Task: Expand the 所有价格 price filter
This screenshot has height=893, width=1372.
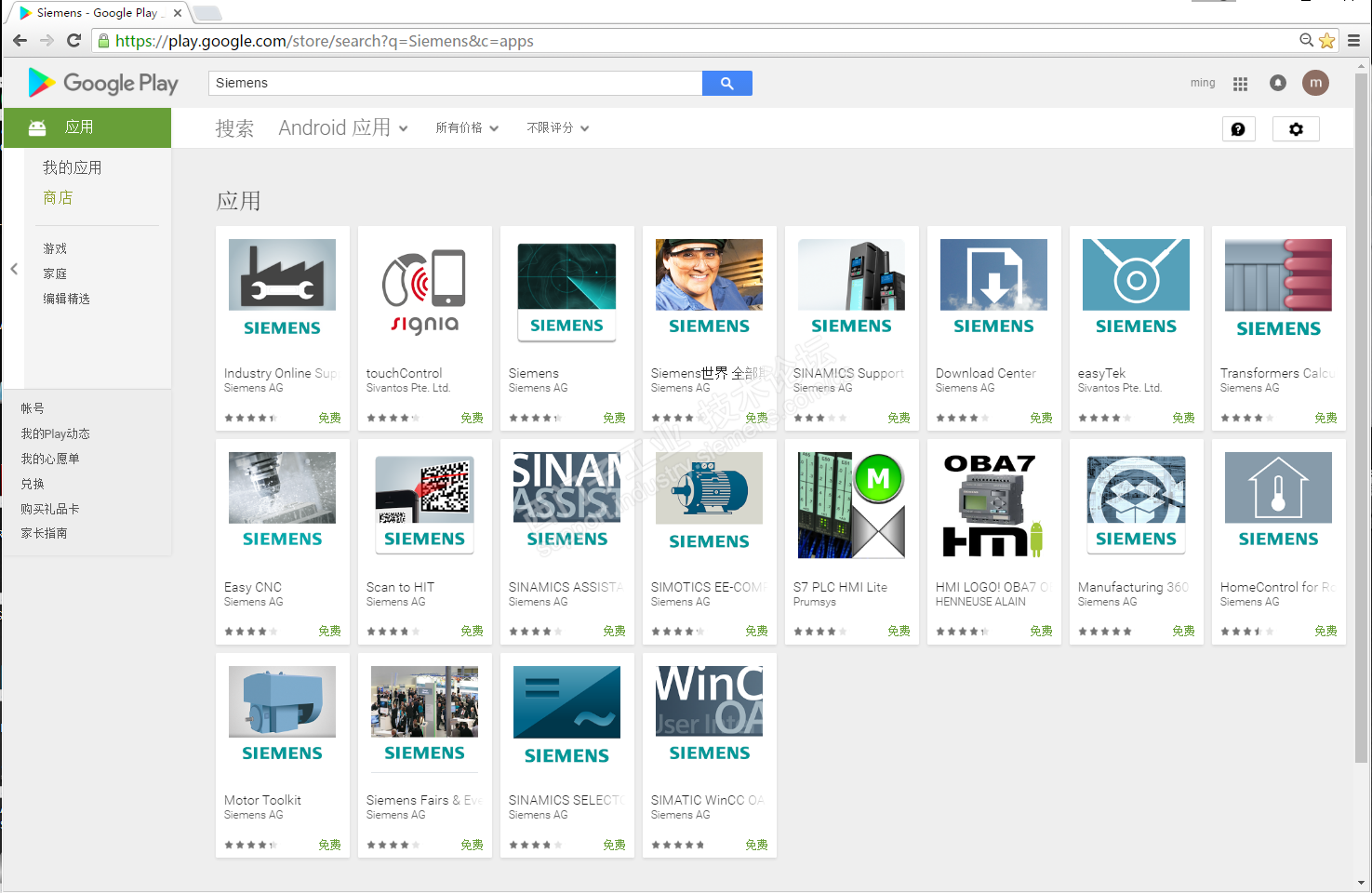Action: [x=467, y=128]
